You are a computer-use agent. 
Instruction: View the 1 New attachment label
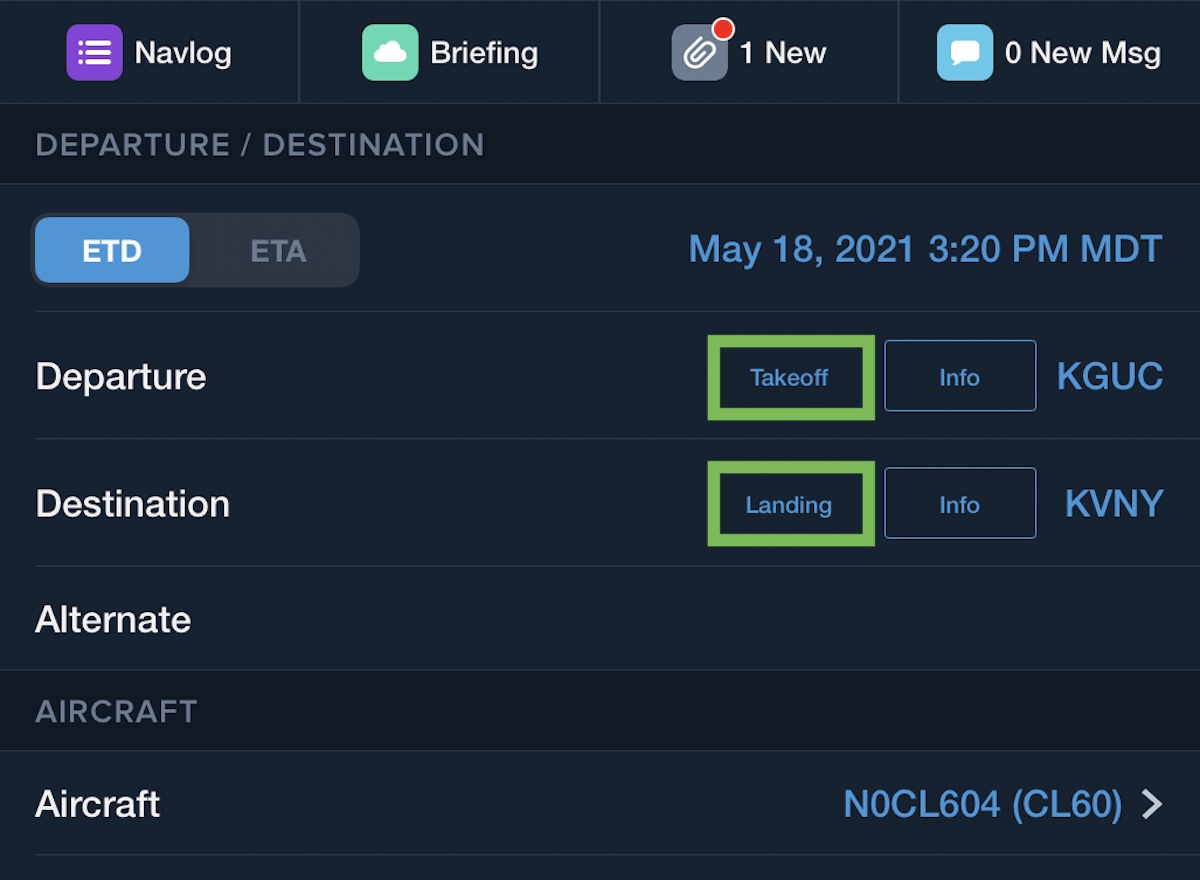783,53
